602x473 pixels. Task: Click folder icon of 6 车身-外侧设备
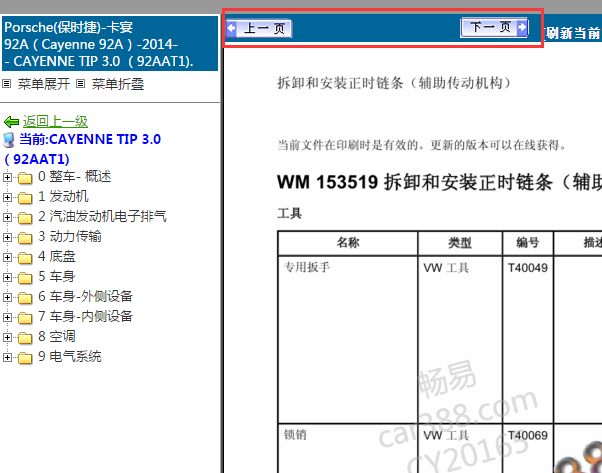point(25,298)
